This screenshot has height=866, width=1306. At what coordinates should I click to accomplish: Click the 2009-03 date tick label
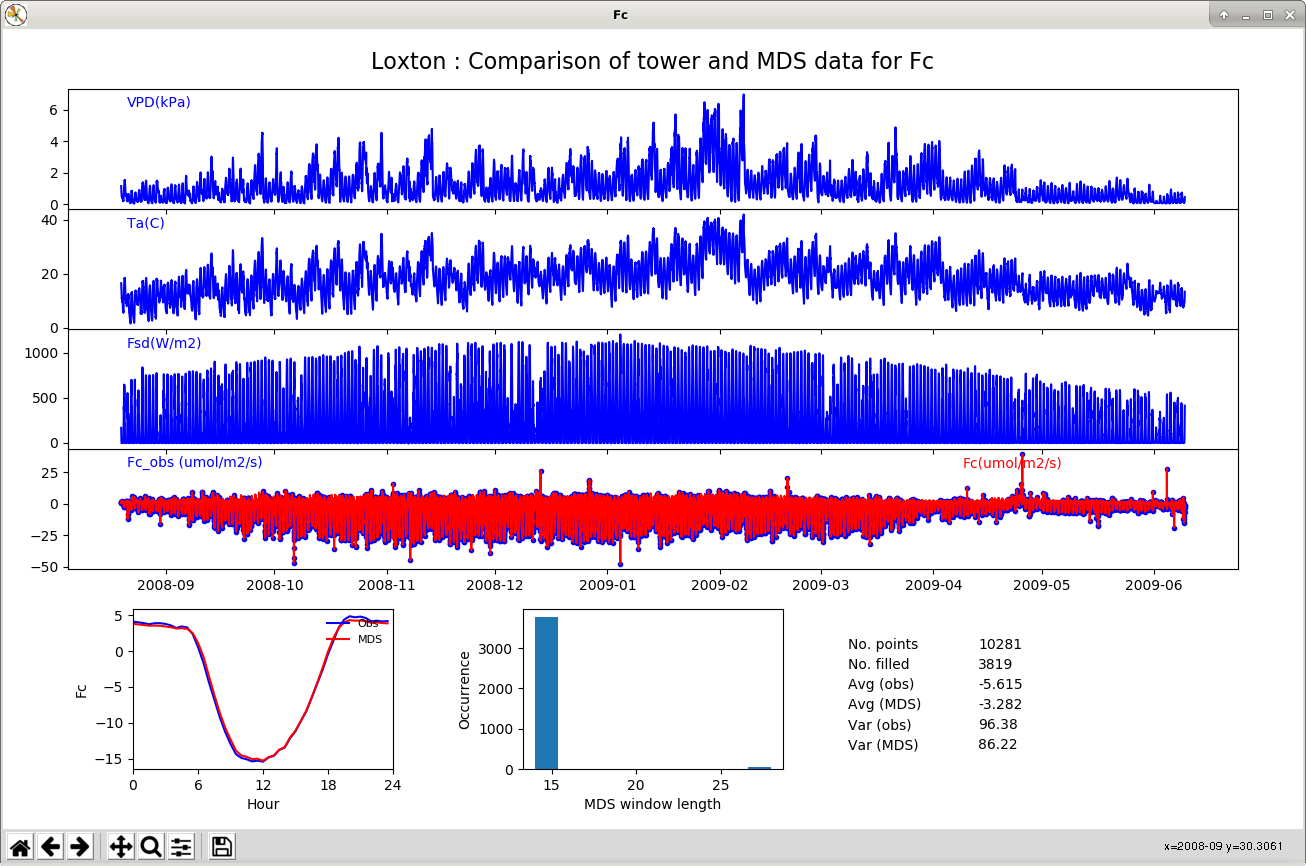821,584
